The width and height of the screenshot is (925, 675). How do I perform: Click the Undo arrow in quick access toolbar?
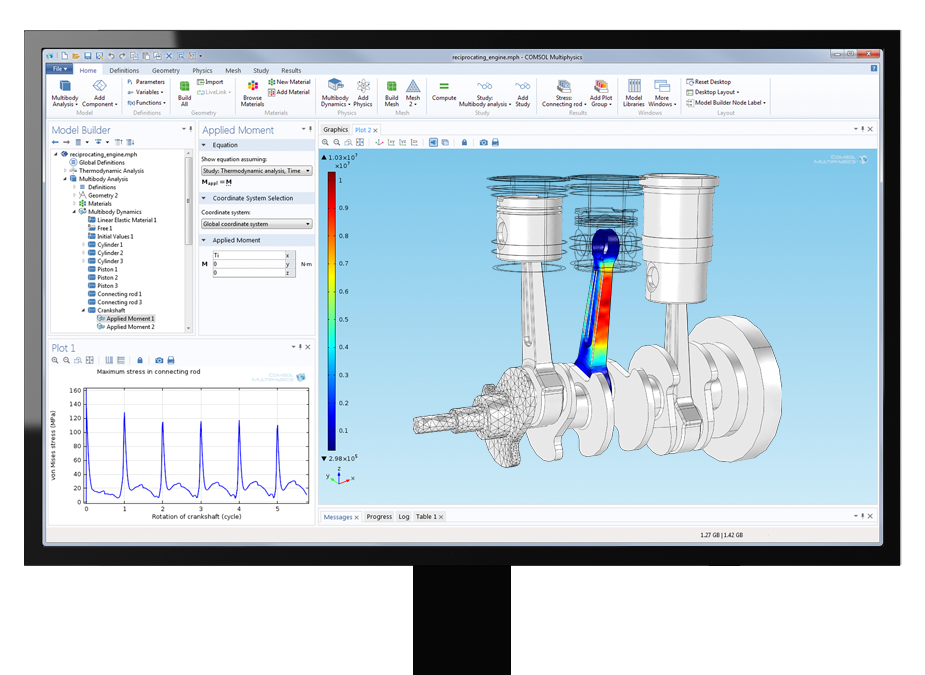(x=111, y=56)
